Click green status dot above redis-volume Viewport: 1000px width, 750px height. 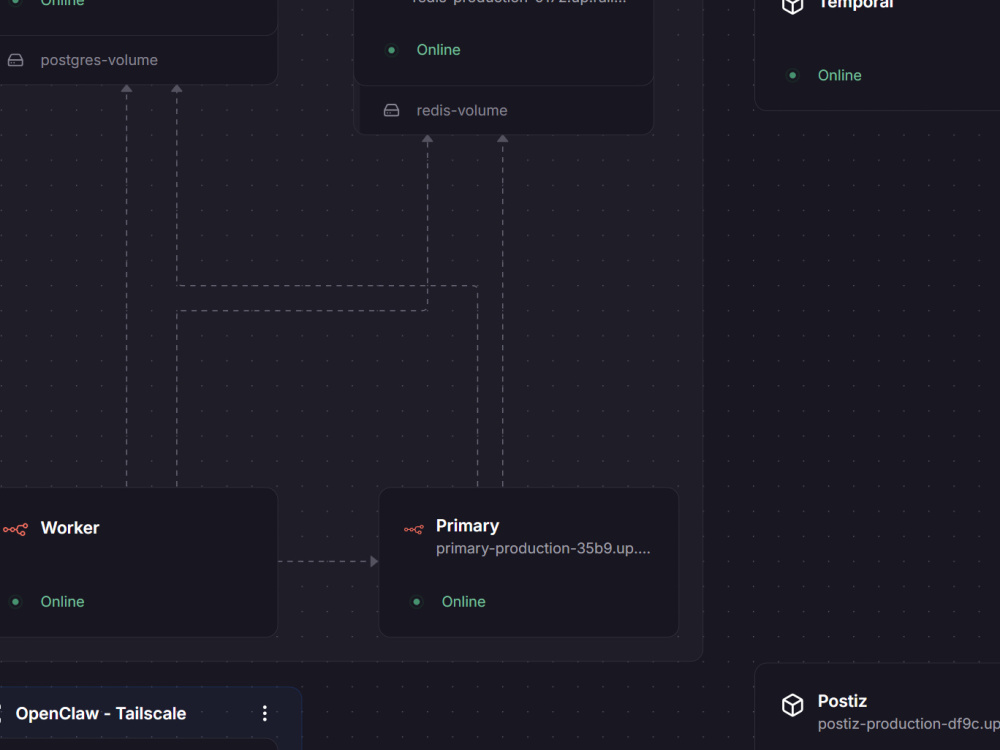[392, 50]
